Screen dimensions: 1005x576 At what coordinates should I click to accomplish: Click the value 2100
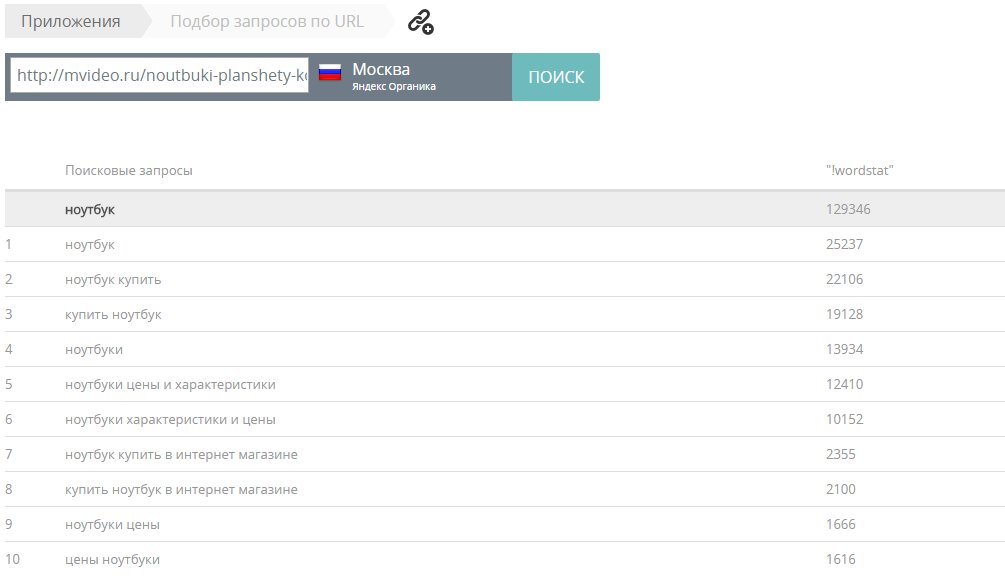[840, 489]
